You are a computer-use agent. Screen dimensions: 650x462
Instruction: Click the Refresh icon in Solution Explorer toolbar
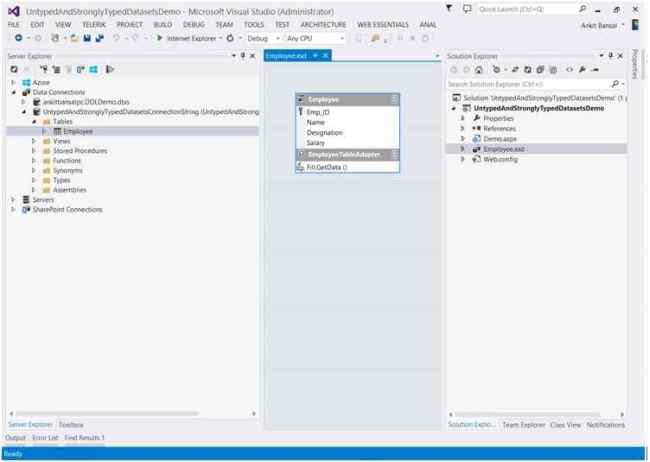coord(528,70)
